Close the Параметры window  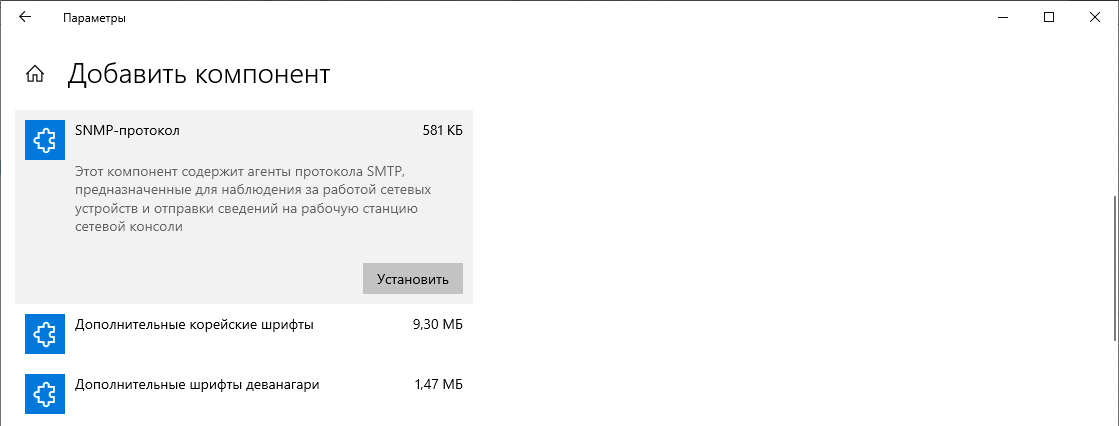click(1095, 18)
